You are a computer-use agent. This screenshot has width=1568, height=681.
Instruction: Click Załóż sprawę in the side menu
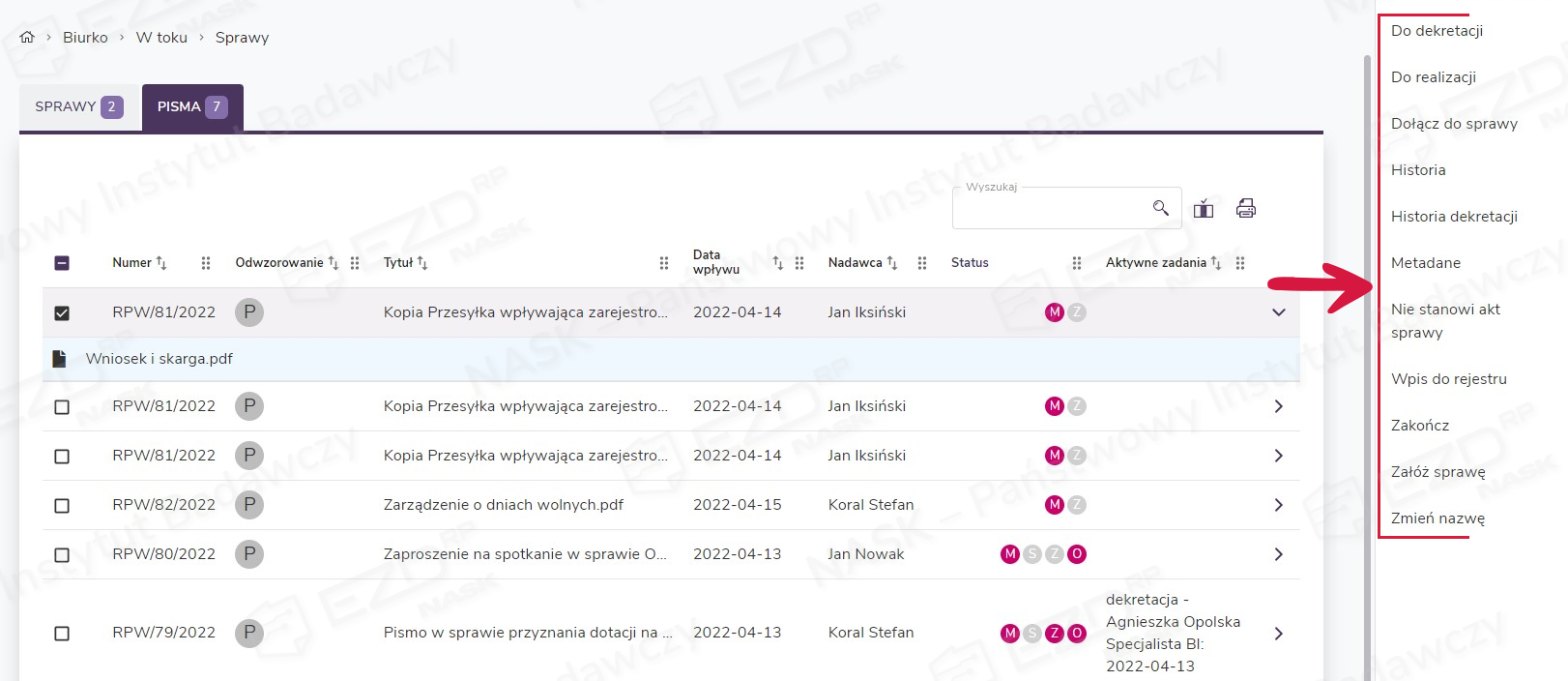(x=1437, y=472)
